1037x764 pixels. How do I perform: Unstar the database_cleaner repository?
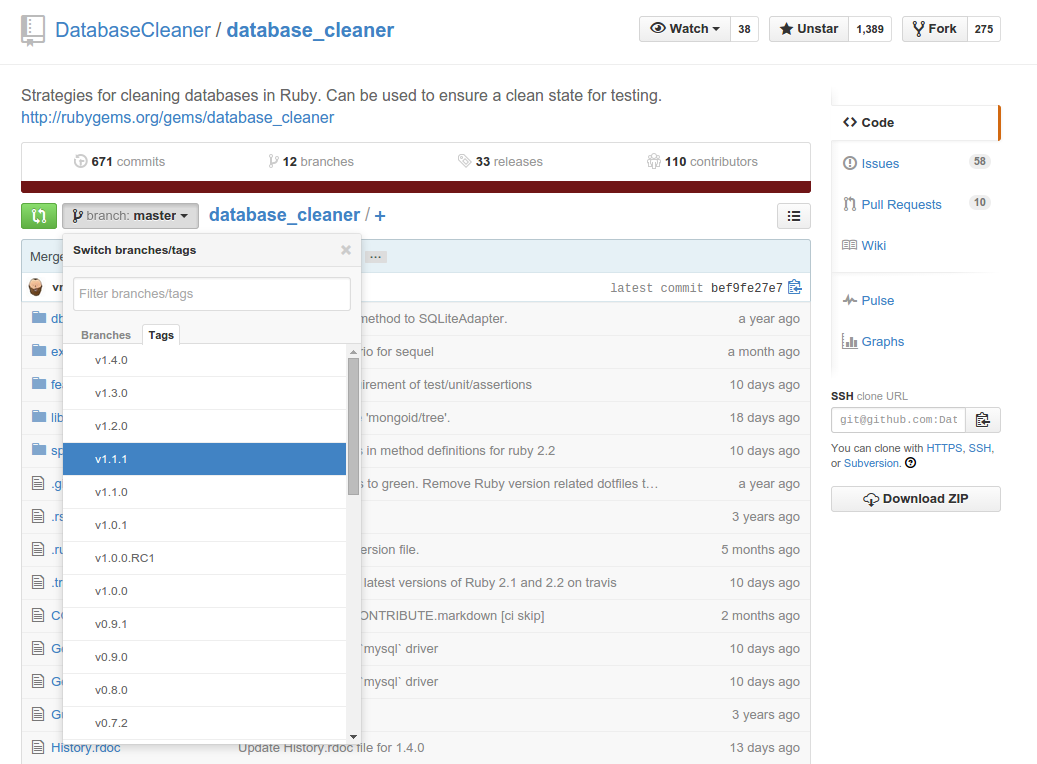808,29
